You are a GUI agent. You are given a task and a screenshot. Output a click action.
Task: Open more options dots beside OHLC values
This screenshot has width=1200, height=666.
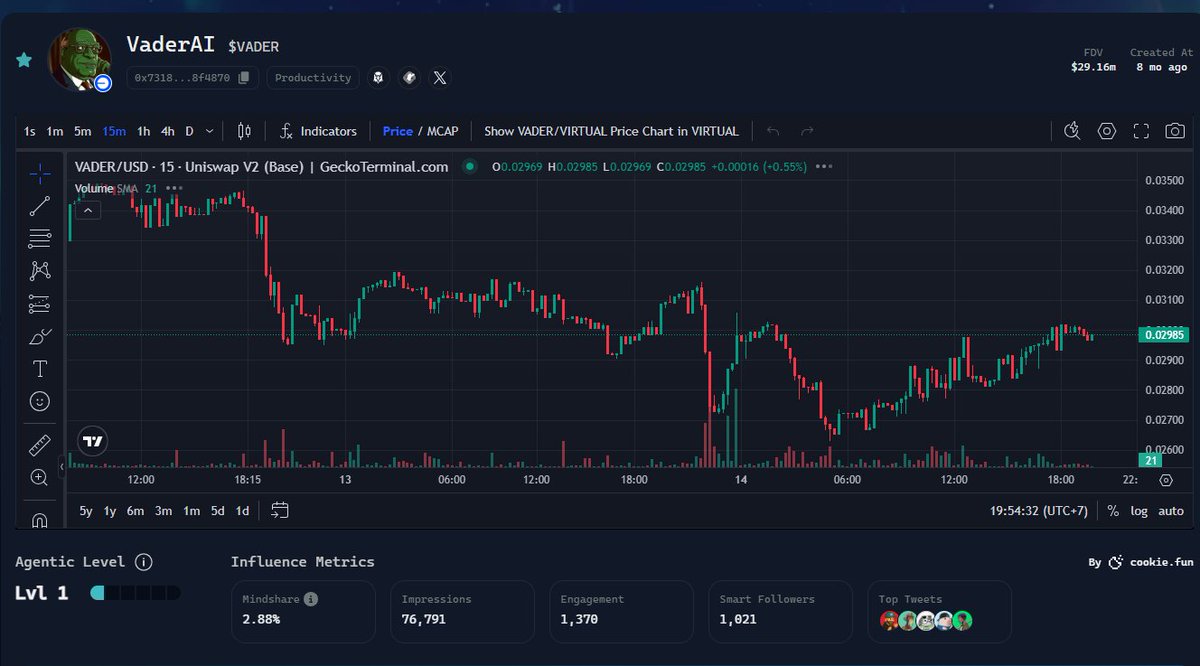pos(824,167)
